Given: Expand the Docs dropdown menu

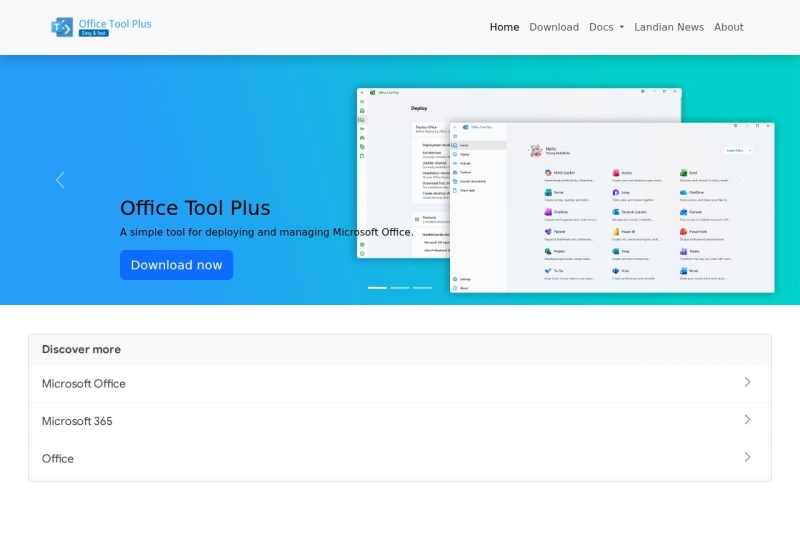Looking at the screenshot, I should point(606,27).
